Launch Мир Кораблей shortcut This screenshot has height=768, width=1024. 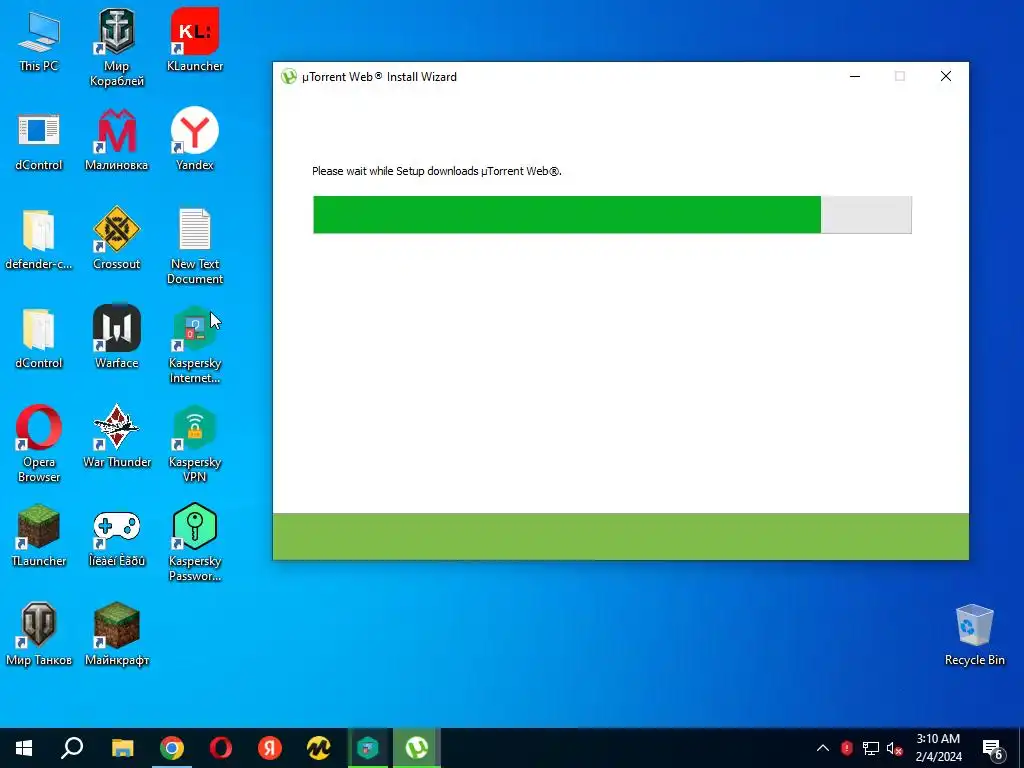pyautogui.click(x=116, y=47)
